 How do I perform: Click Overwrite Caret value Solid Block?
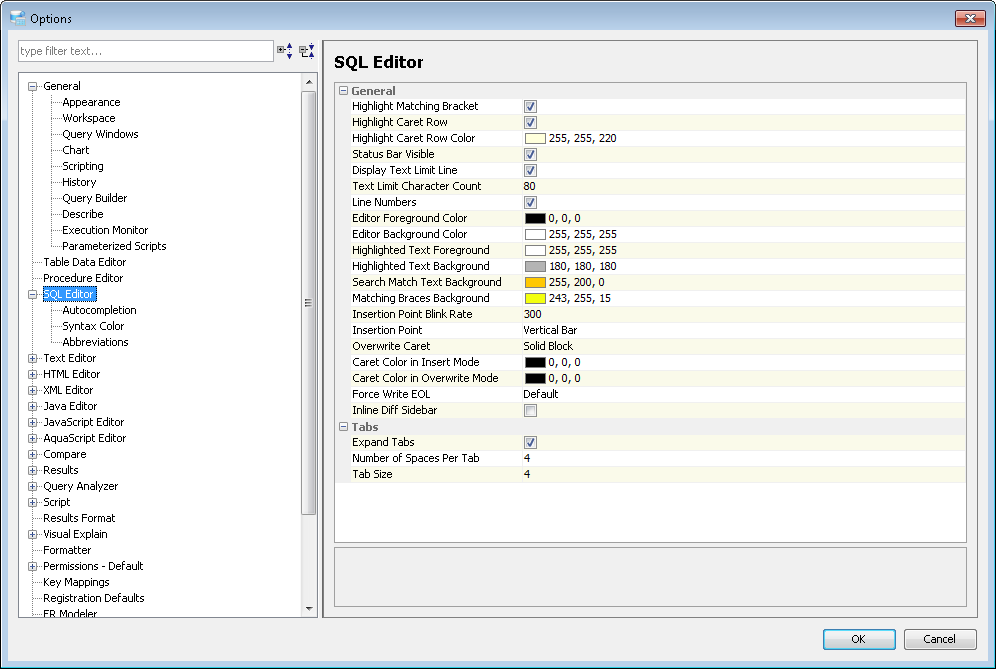pyautogui.click(x=548, y=346)
